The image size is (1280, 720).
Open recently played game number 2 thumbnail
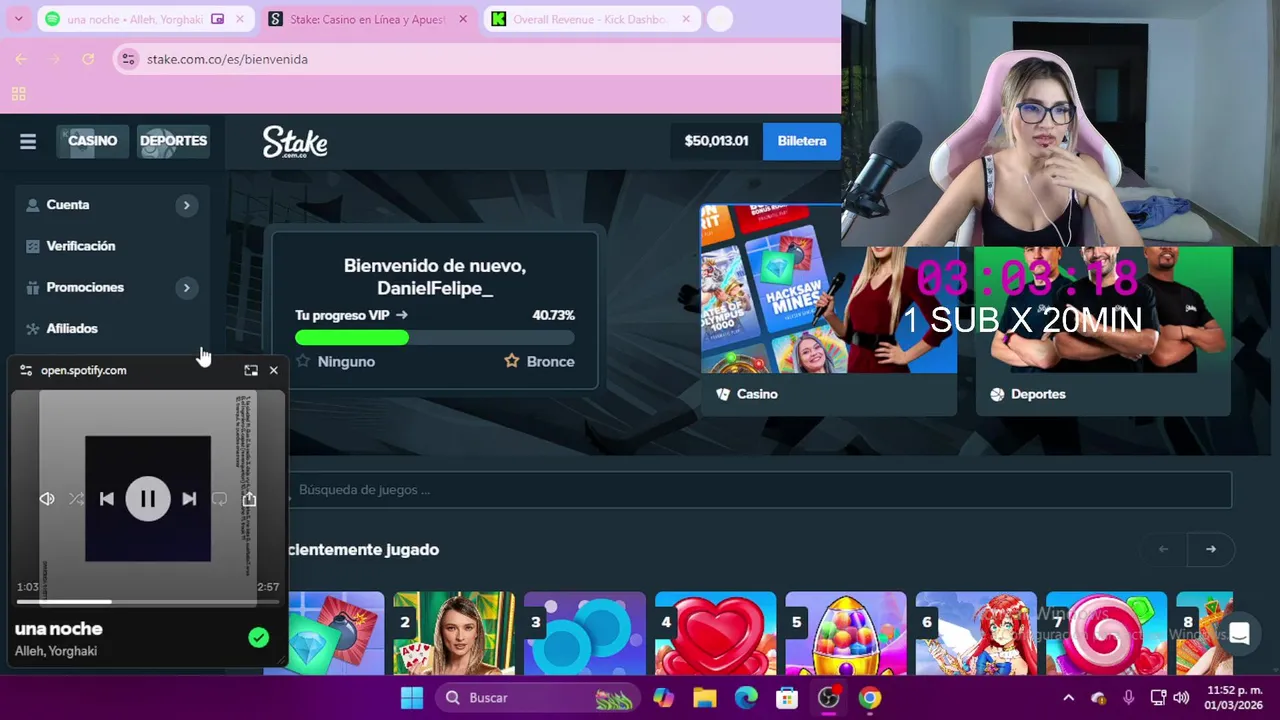(x=454, y=634)
